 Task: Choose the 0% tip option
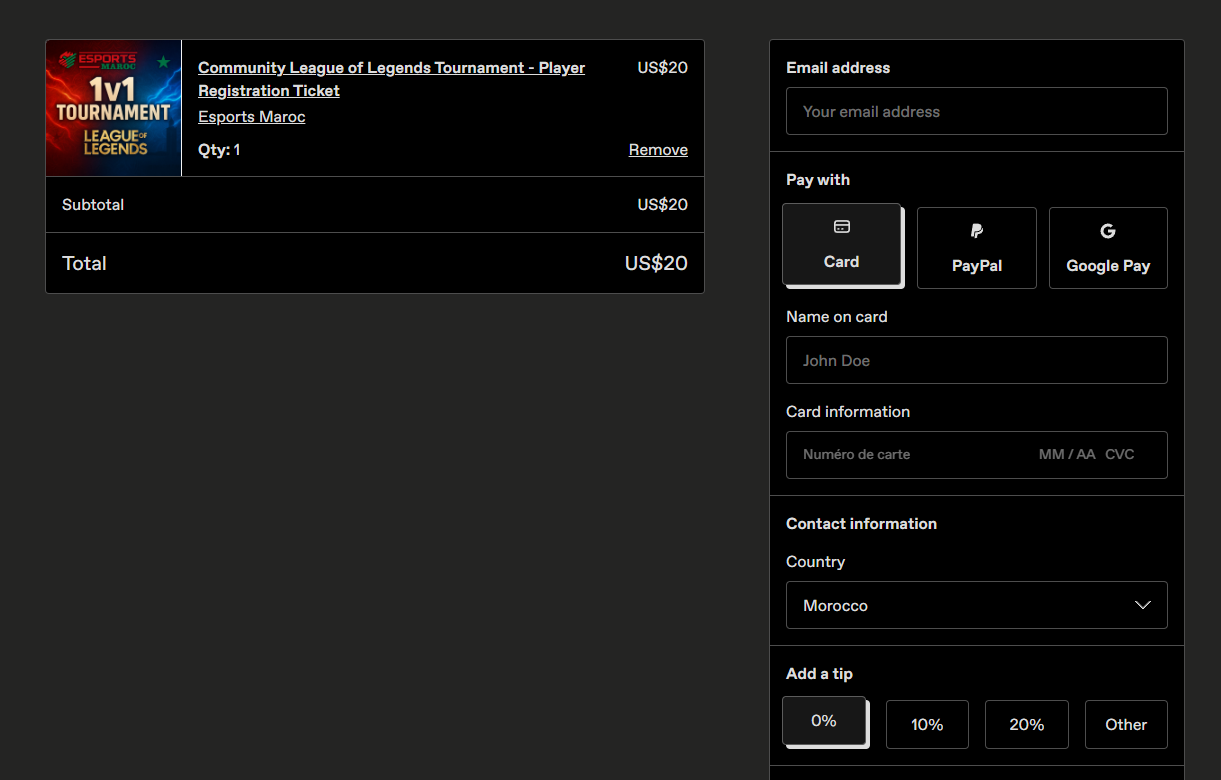point(824,720)
